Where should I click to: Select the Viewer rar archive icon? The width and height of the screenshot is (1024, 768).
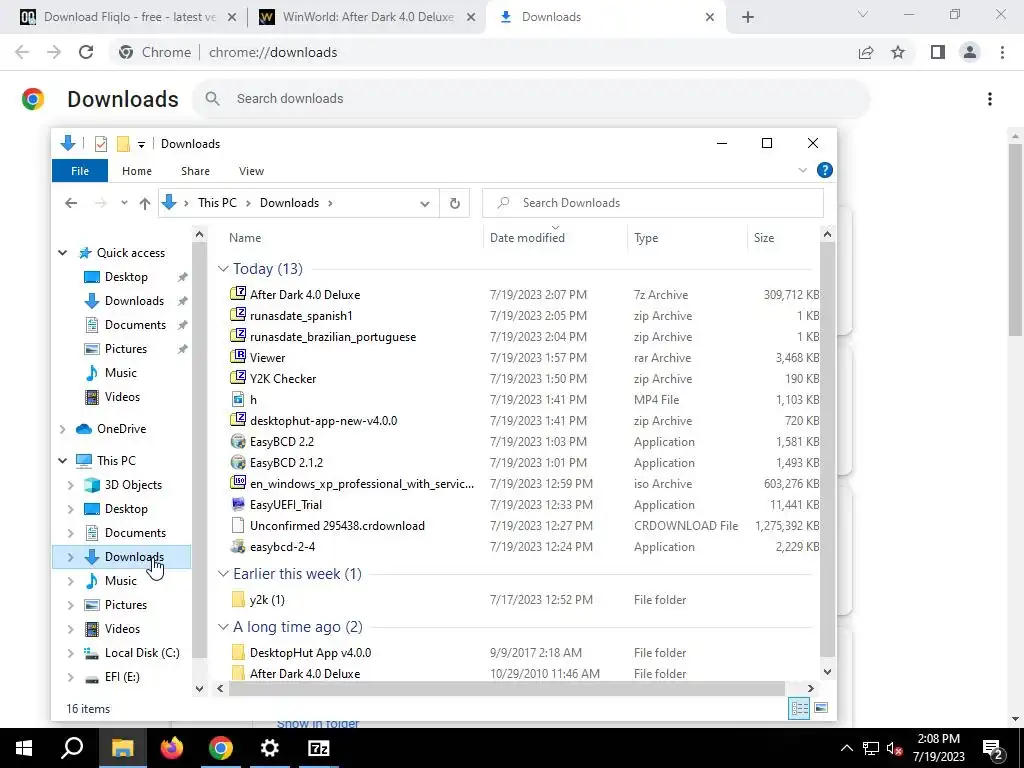pos(238,357)
